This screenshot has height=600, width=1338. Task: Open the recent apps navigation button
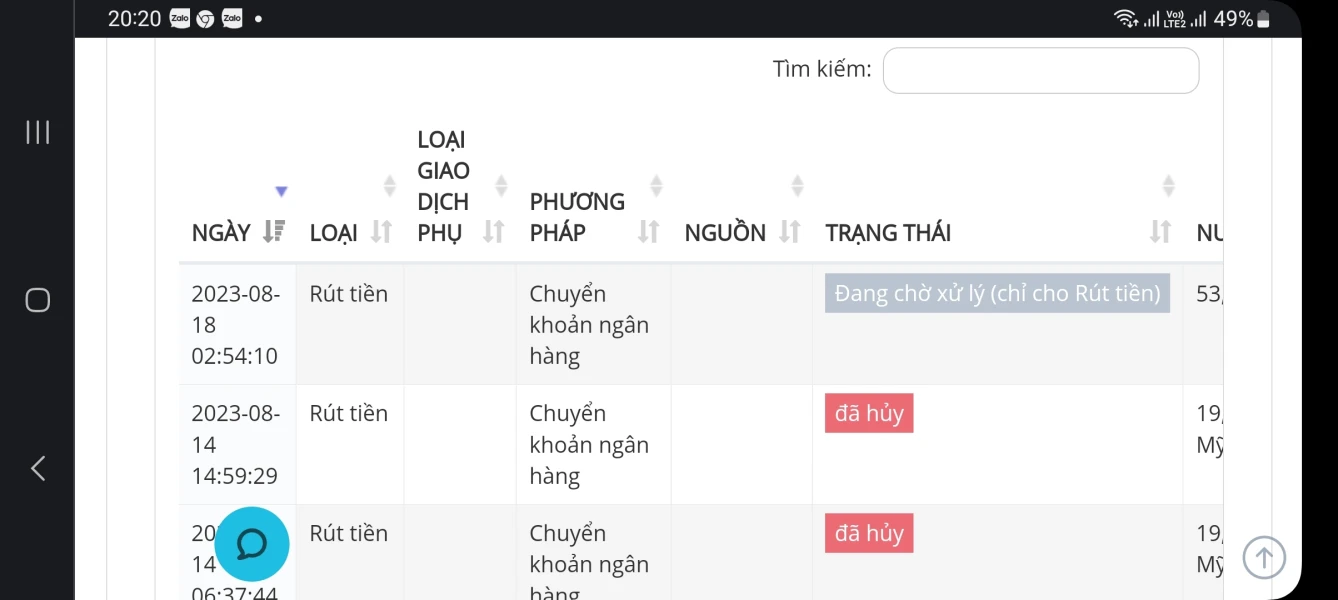click(x=38, y=132)
